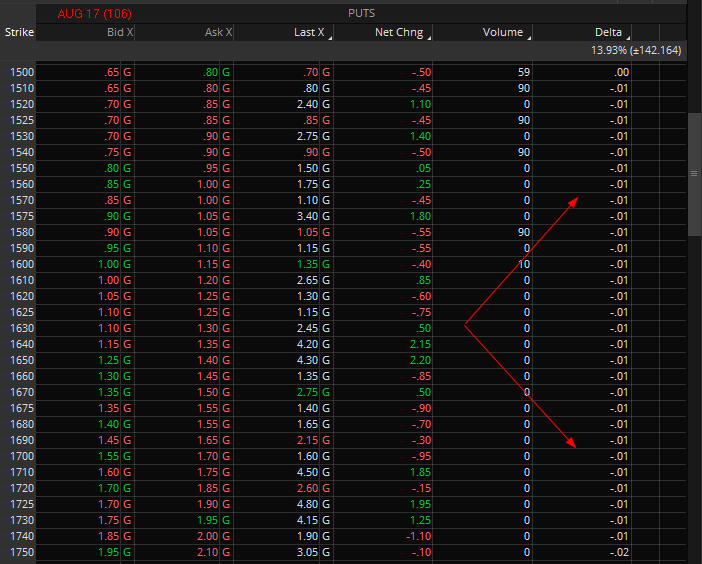Screen dimensions: 702x564
Task: Click net change -.60 at strike 1620
Action: point(421,296)
